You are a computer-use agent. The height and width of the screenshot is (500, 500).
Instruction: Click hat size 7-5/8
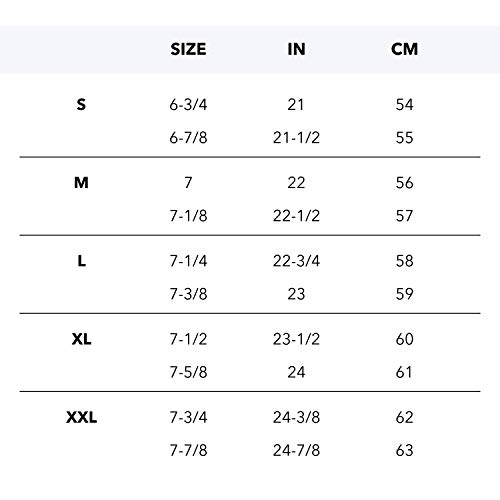click(188, 372)
